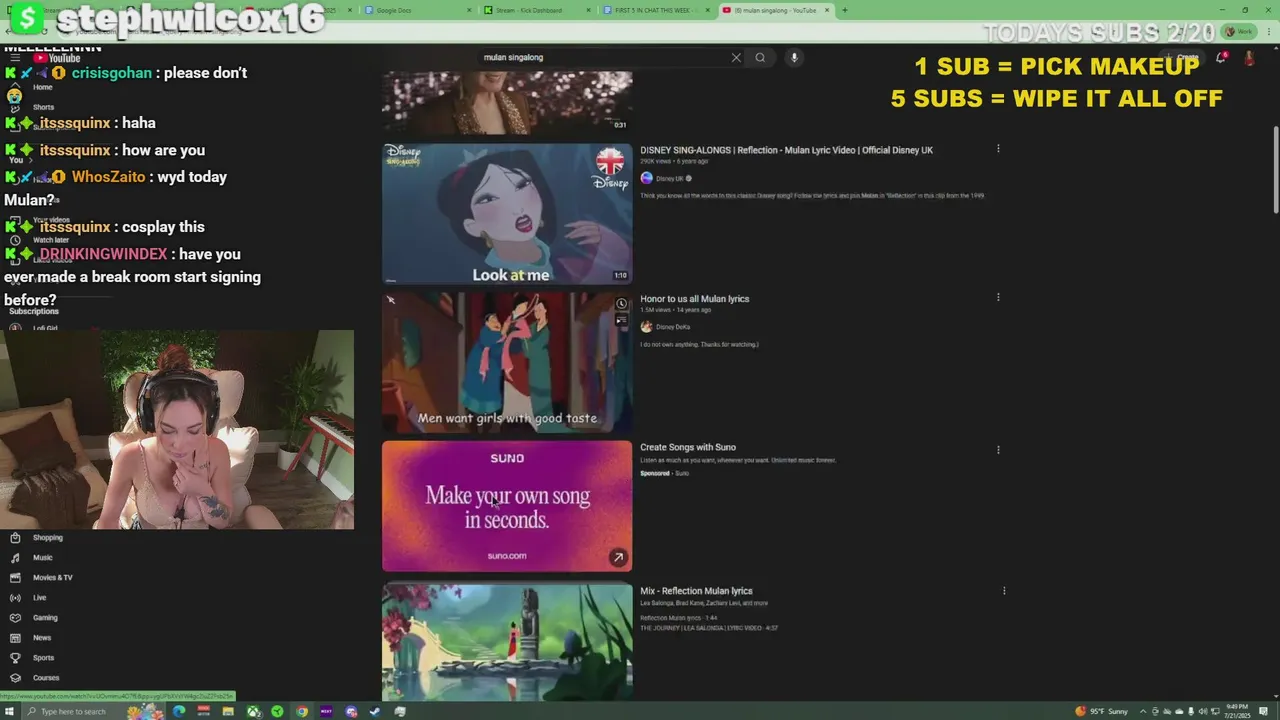Click the Movies & TV clapperboard icon

[15, 577]
